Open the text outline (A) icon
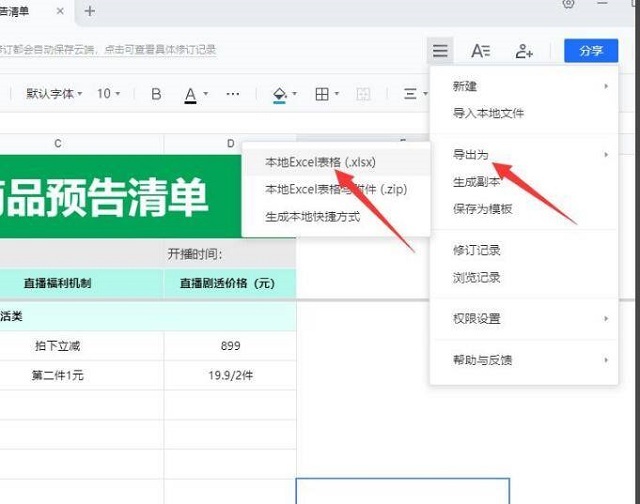Viewport: 640px width, 504px height. (x=480, y=51)
